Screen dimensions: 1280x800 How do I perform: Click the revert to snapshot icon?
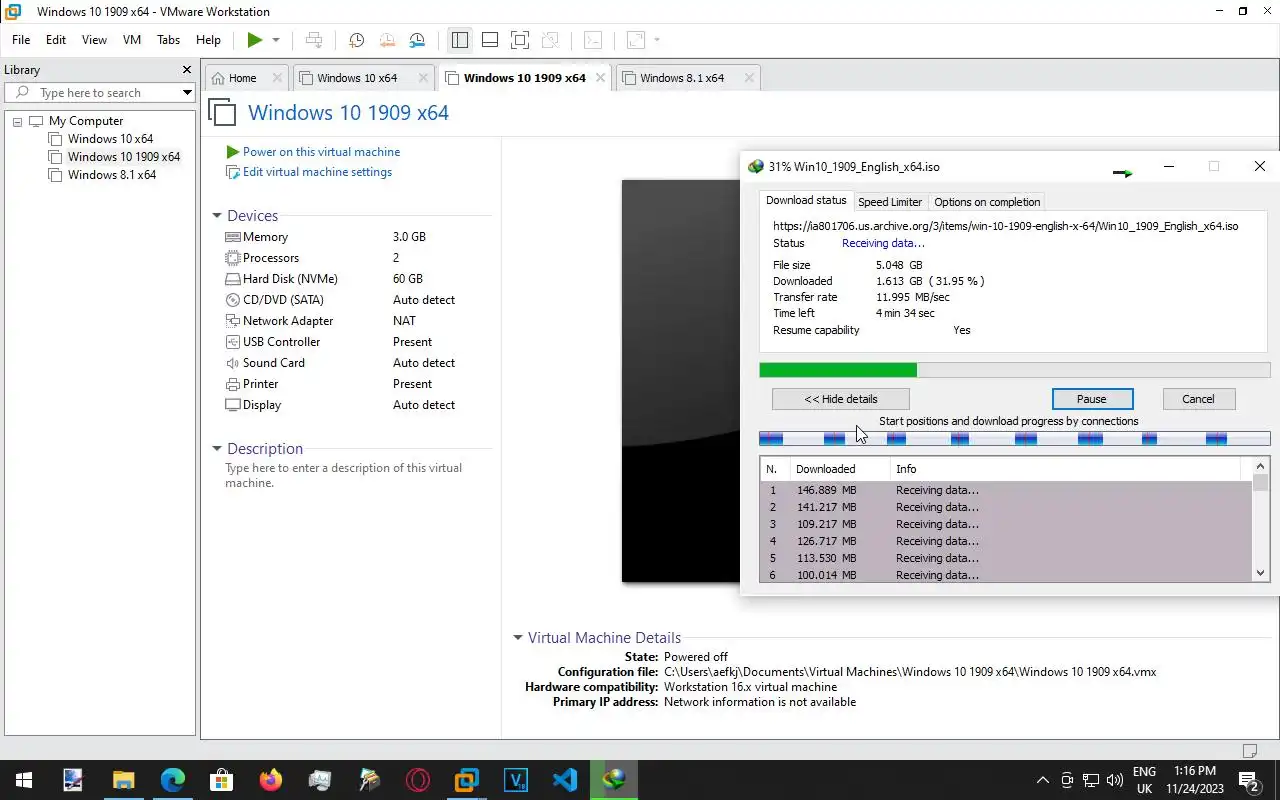click(x=387, y=40)
